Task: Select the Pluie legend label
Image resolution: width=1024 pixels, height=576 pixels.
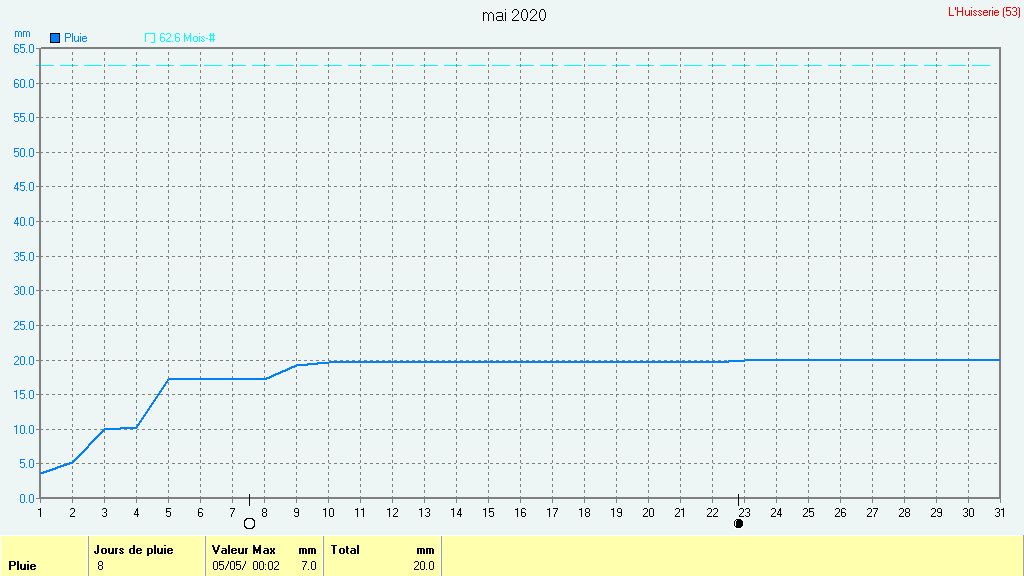Action: pos(76,38)
